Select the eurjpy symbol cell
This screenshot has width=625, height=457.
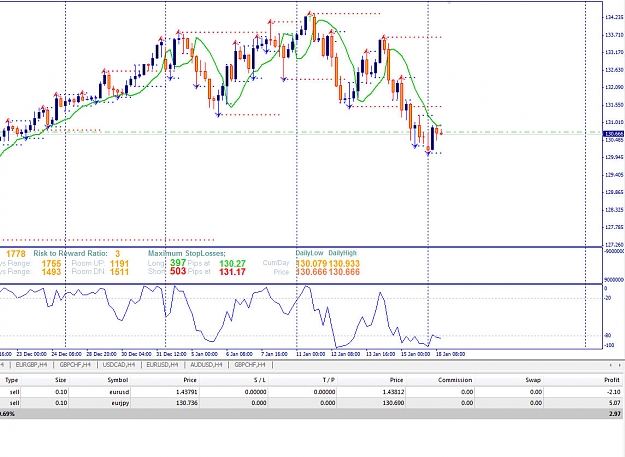[120, 403]
